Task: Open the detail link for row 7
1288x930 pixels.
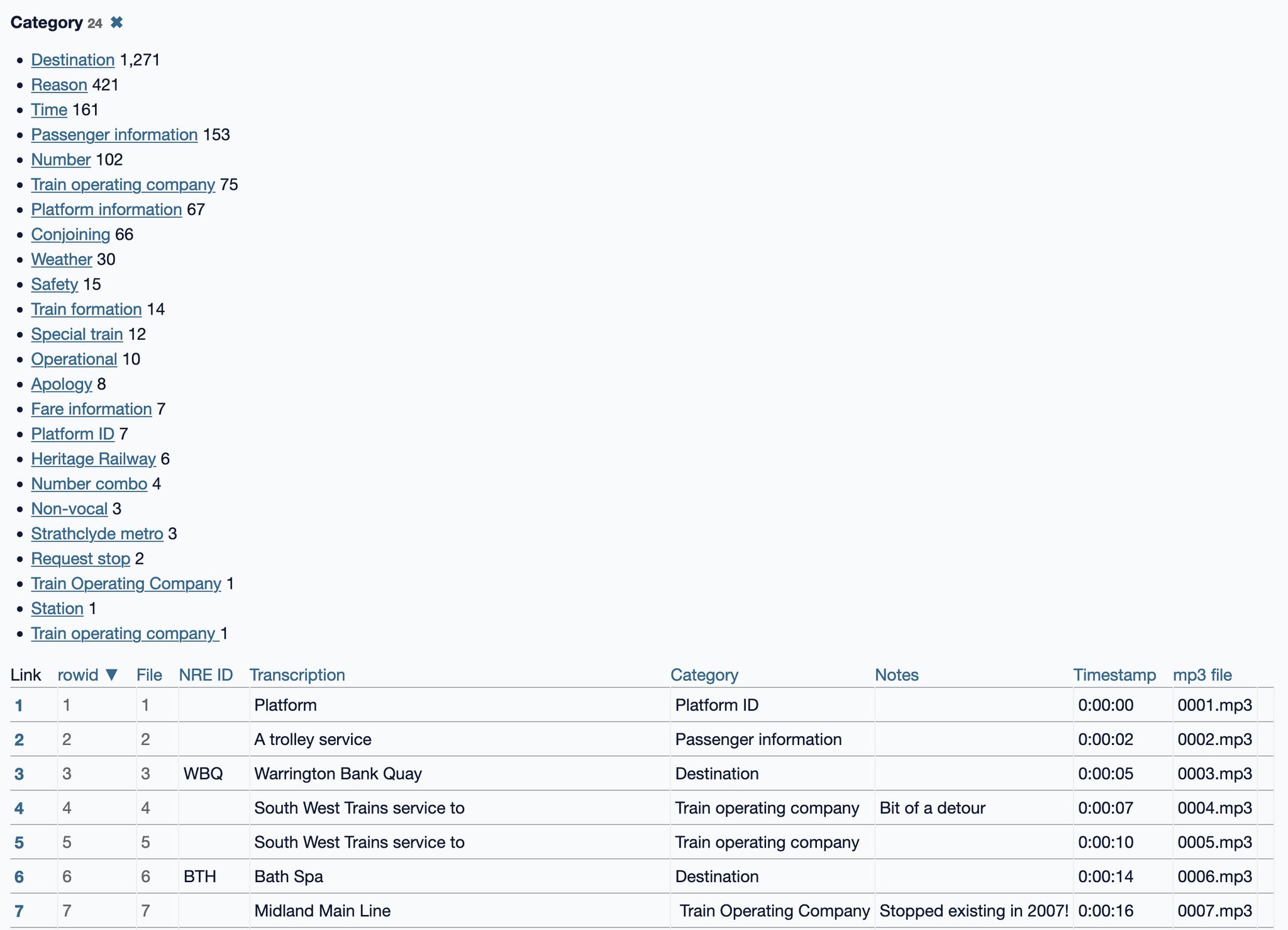Action: coord(19,910)
